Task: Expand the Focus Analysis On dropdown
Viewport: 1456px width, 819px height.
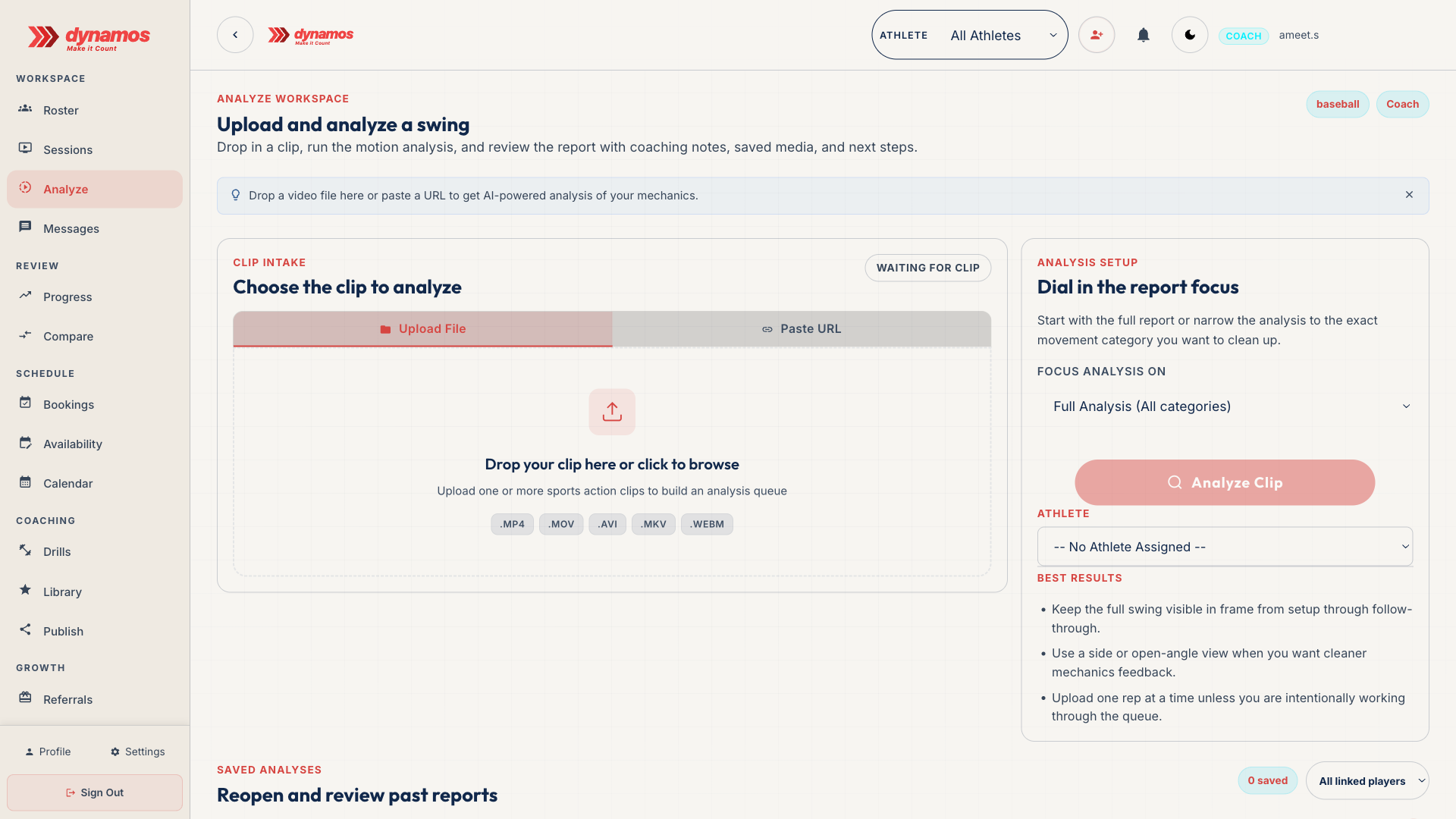Action: [1225, 406]
